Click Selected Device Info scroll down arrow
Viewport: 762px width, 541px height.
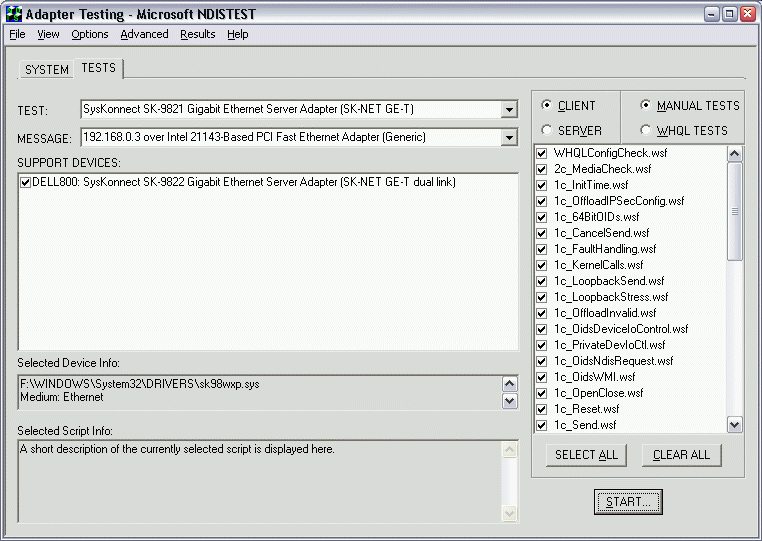pos(509,401)
